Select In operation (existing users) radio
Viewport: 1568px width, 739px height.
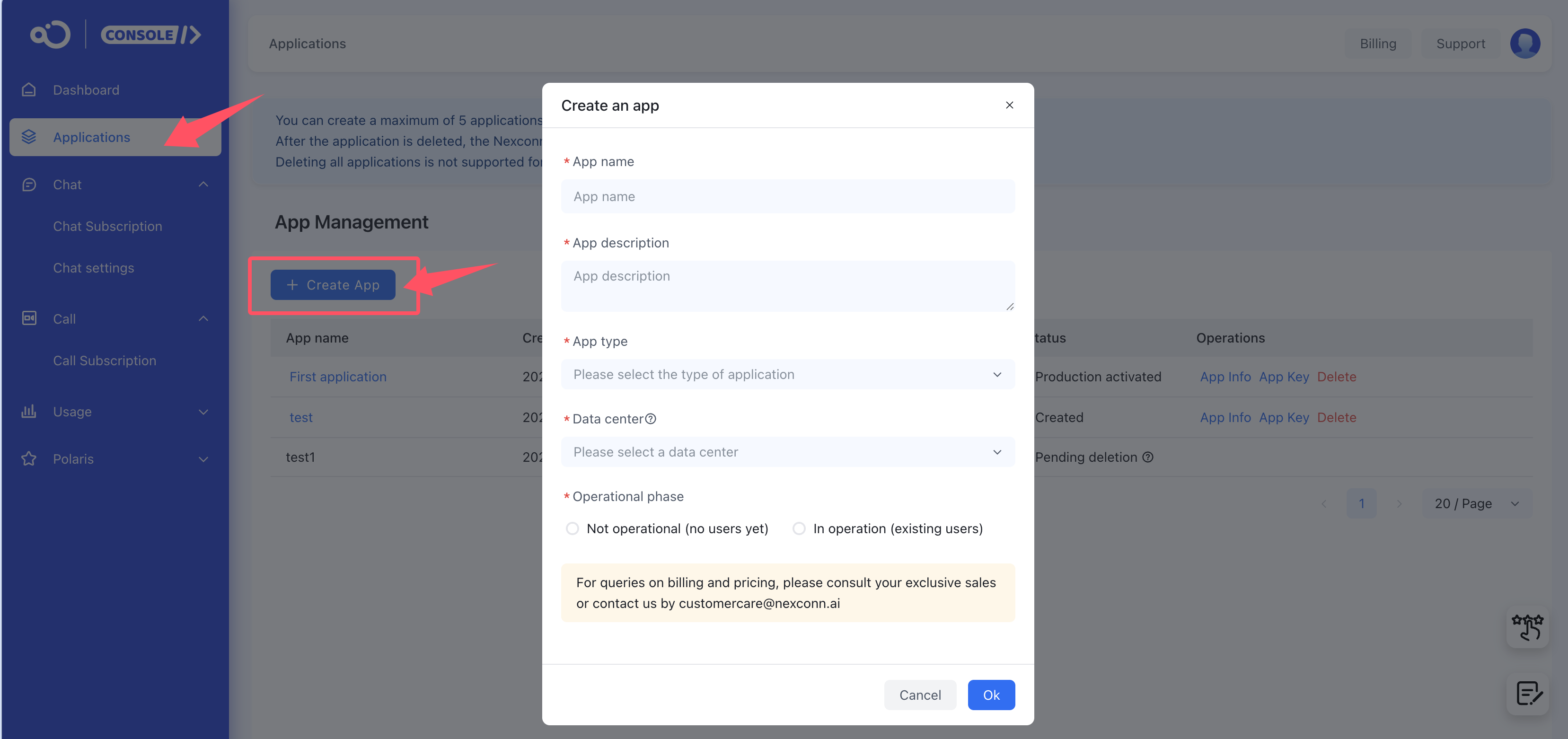(799, 528)
